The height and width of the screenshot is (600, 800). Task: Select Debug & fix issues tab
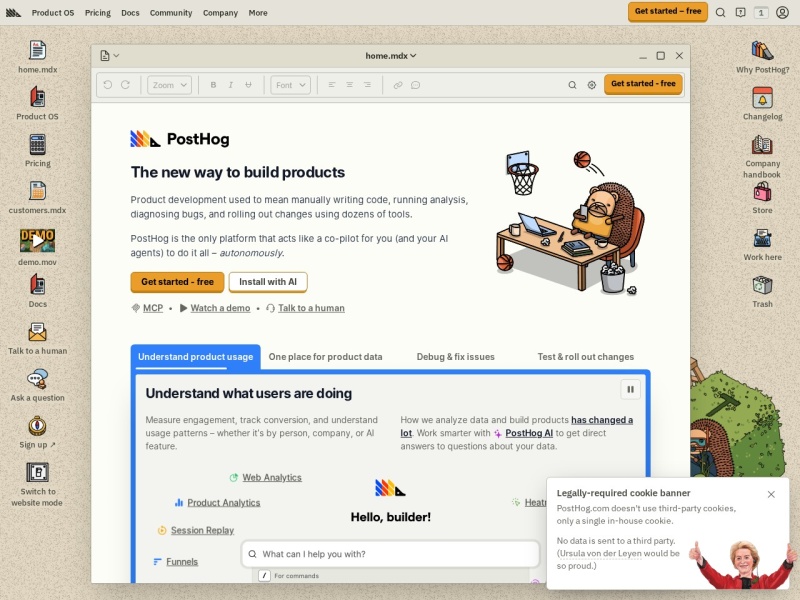[x=456, y=357]
